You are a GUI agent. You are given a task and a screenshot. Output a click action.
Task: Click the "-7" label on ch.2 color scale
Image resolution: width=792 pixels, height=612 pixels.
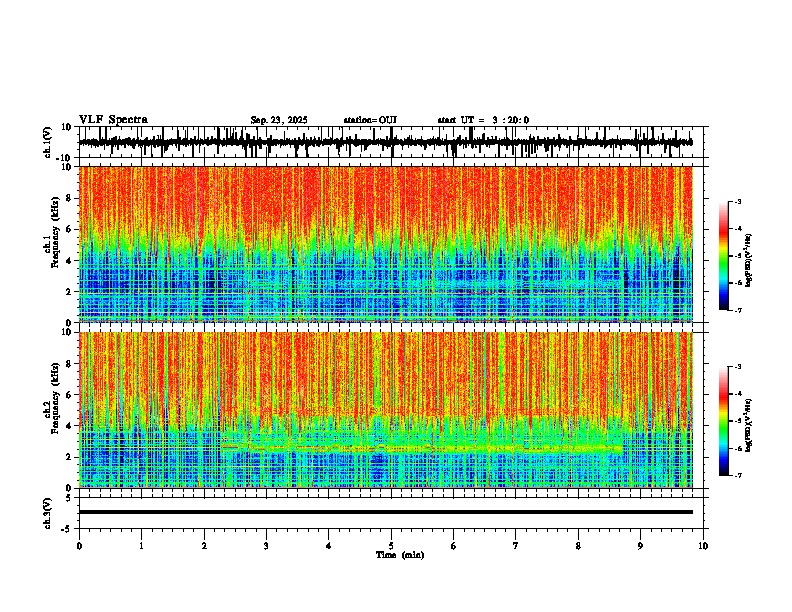pos(737,476)
